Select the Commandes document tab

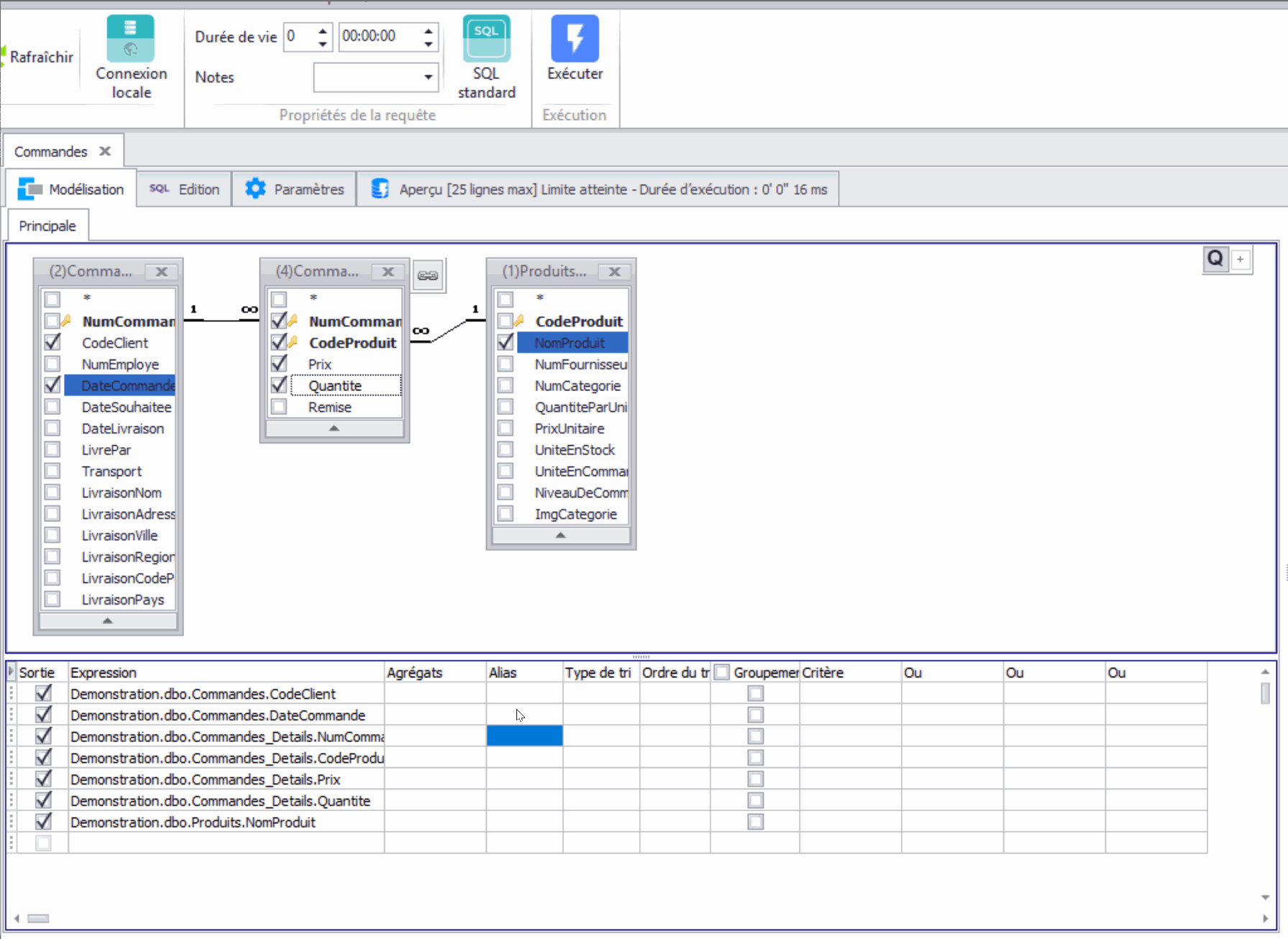[x=50, y=152]
